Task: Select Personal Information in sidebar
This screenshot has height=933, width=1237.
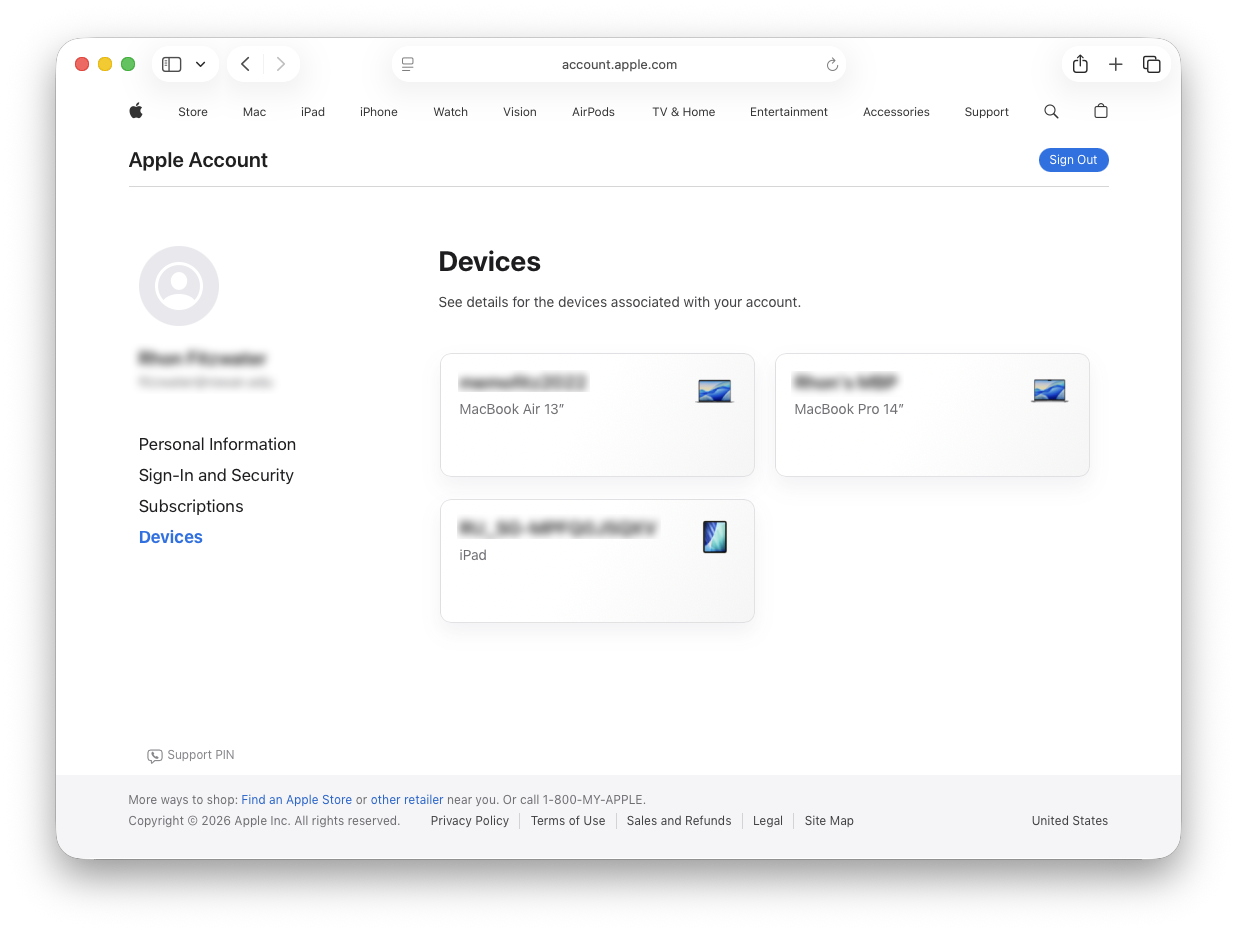Action: (217, 444)
